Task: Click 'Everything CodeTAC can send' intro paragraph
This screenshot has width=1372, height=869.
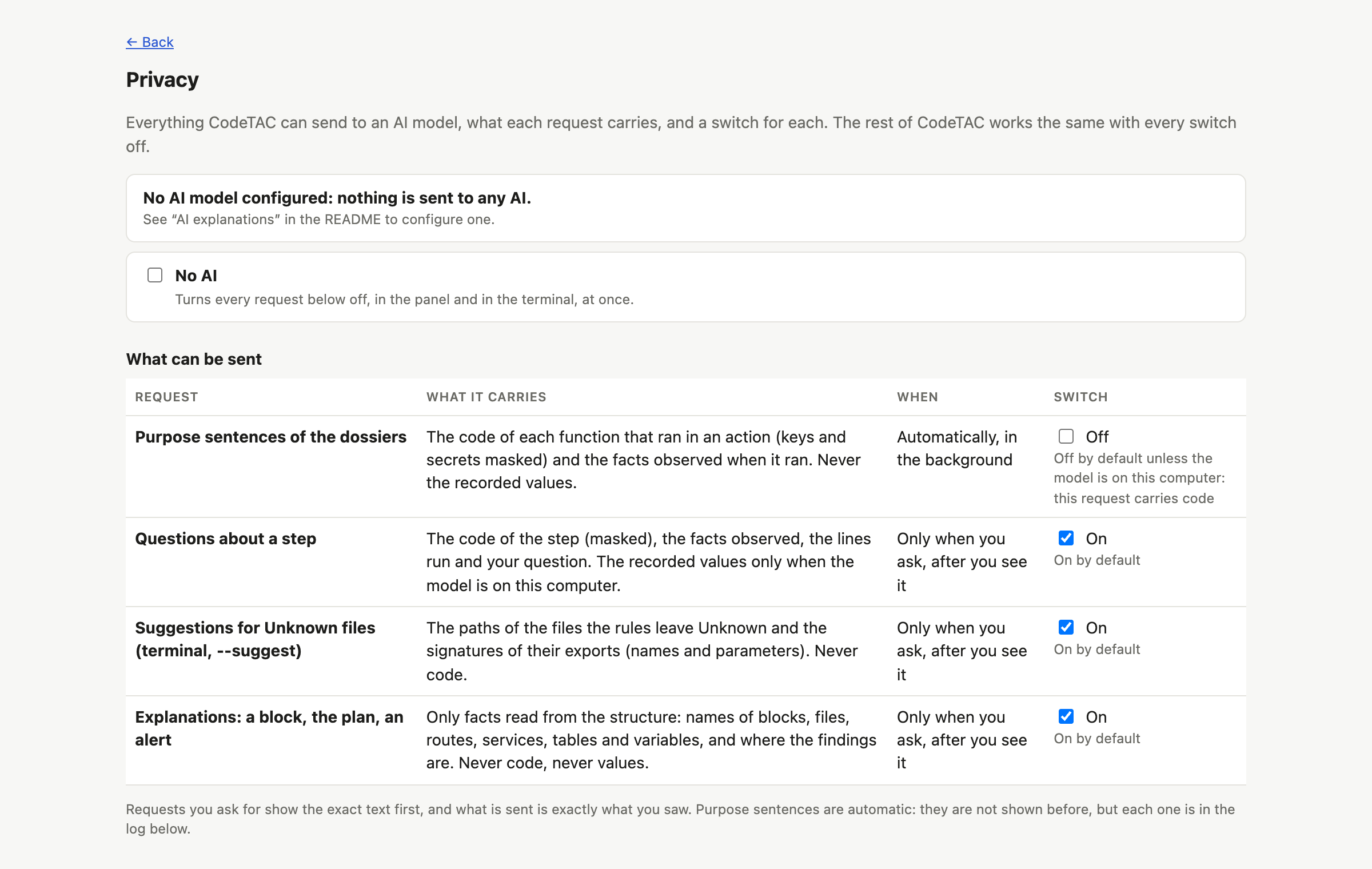Action: (x=681, y=134)
